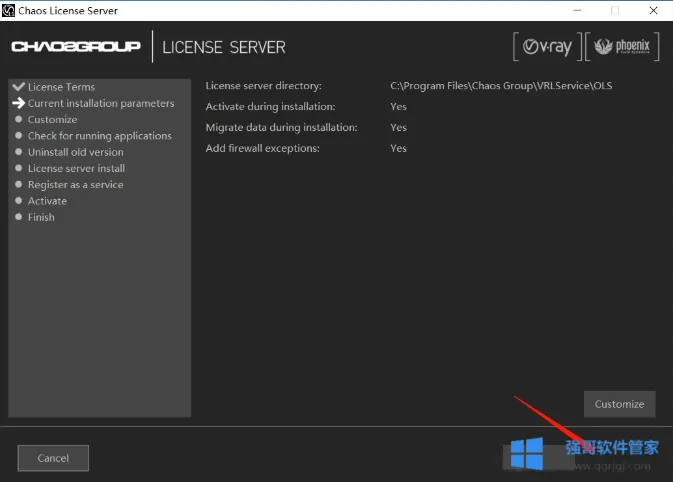Image resolution: width=673 pixels, height=482 pixels.
Task: Select Check for running applications step
Action: (100, 136)
